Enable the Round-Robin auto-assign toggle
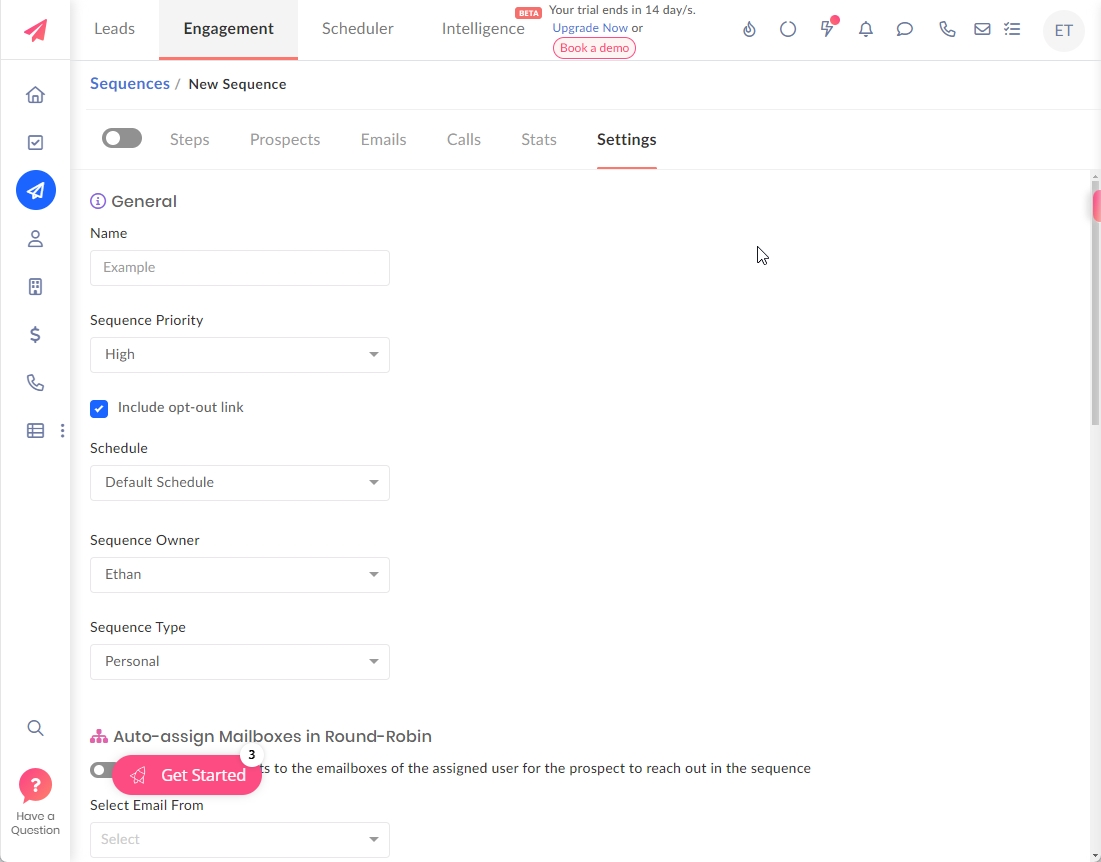This screenshot has height=862, width=1101. point(101,770)
